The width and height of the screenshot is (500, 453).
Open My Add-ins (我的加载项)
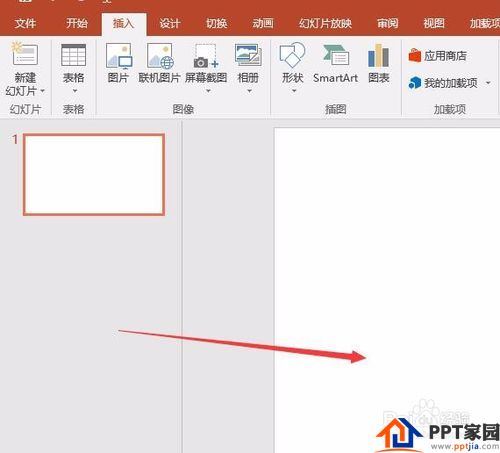tap(443, 83)
